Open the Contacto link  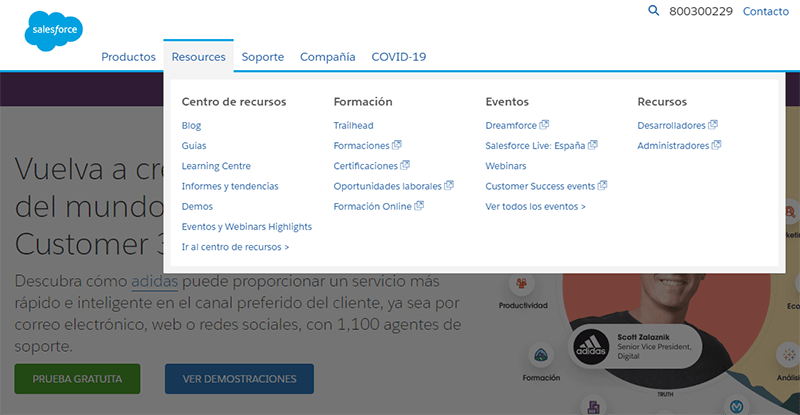[x=765, y=11]
